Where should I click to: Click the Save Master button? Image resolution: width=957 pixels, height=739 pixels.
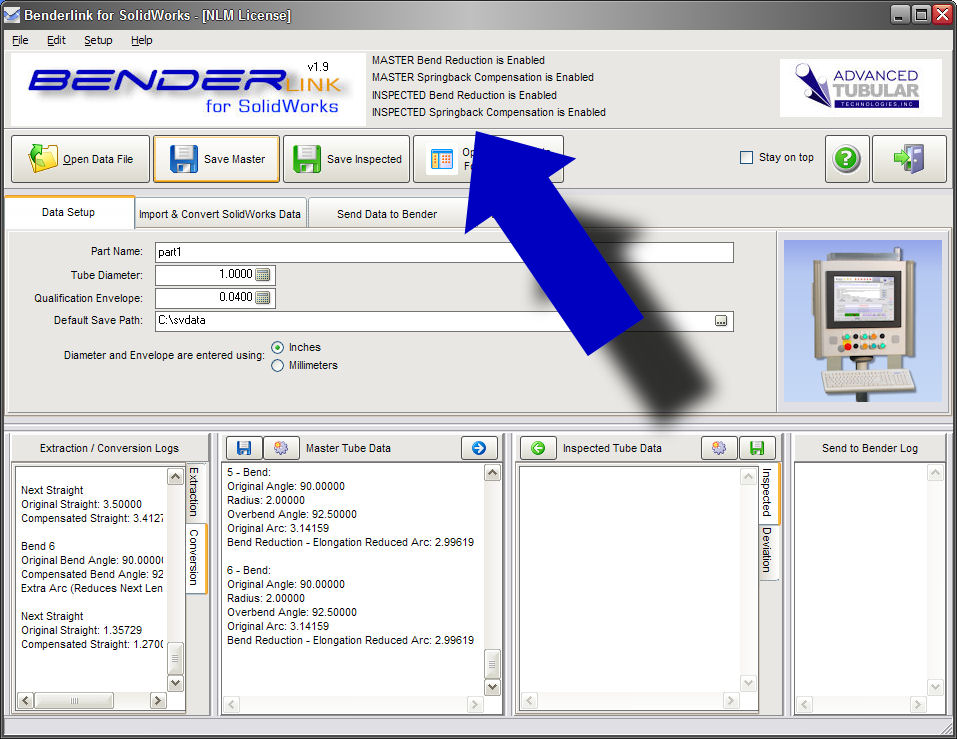coord(216,159)
